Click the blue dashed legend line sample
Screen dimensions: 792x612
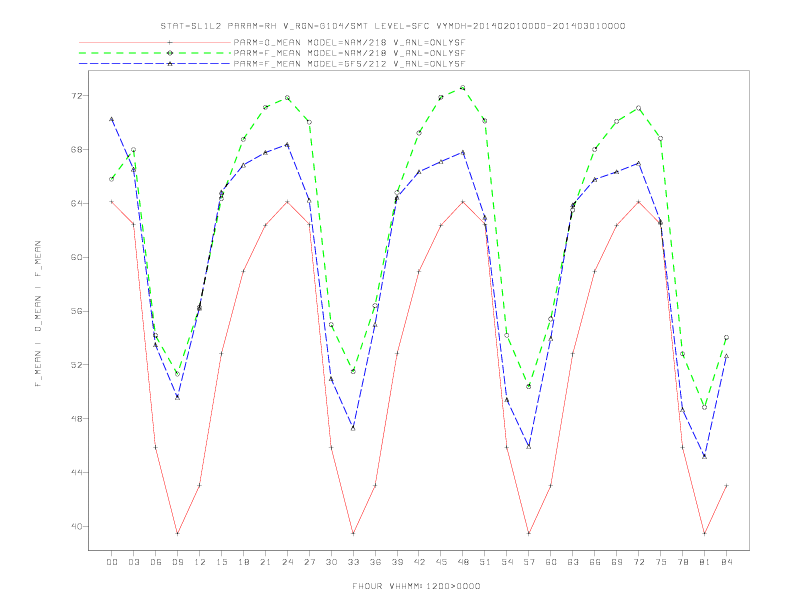(x=155, y=64)
